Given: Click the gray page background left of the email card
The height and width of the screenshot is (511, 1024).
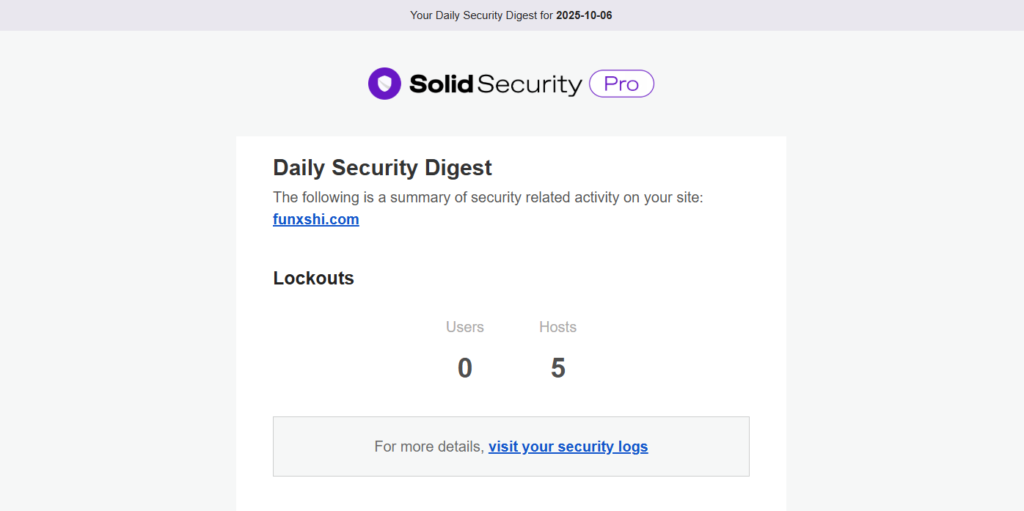Looking at the screenshot, I should click(118, 300).
